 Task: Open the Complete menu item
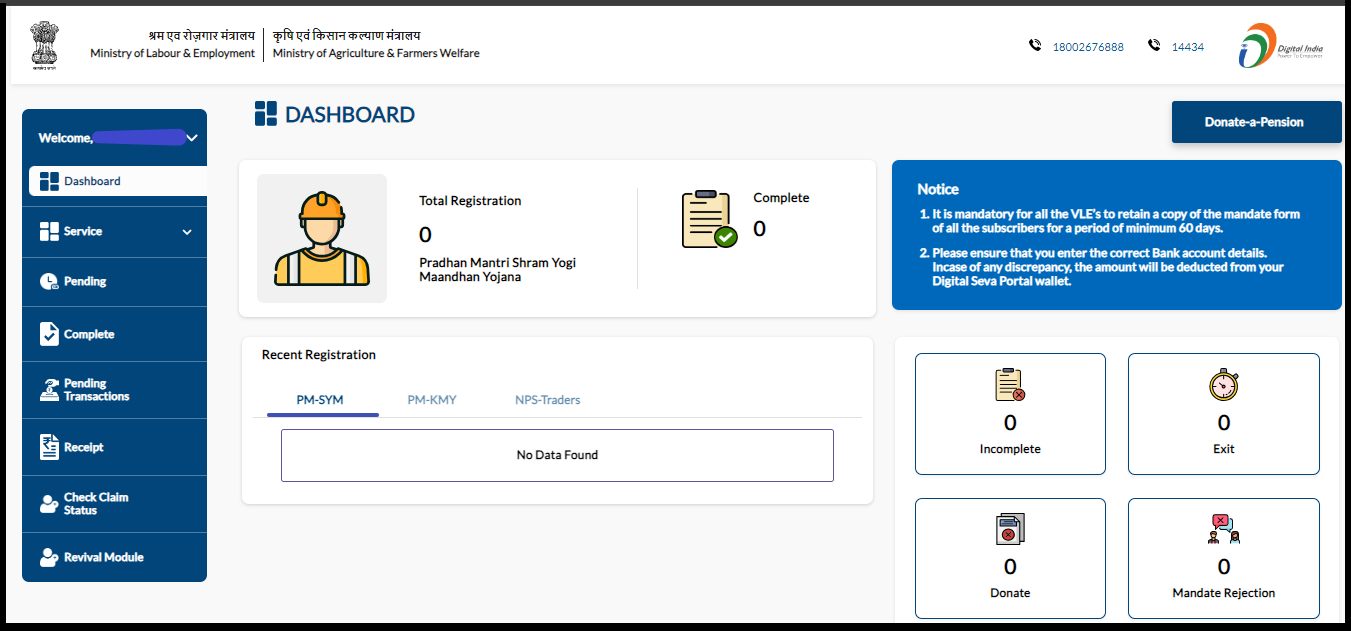114,334
